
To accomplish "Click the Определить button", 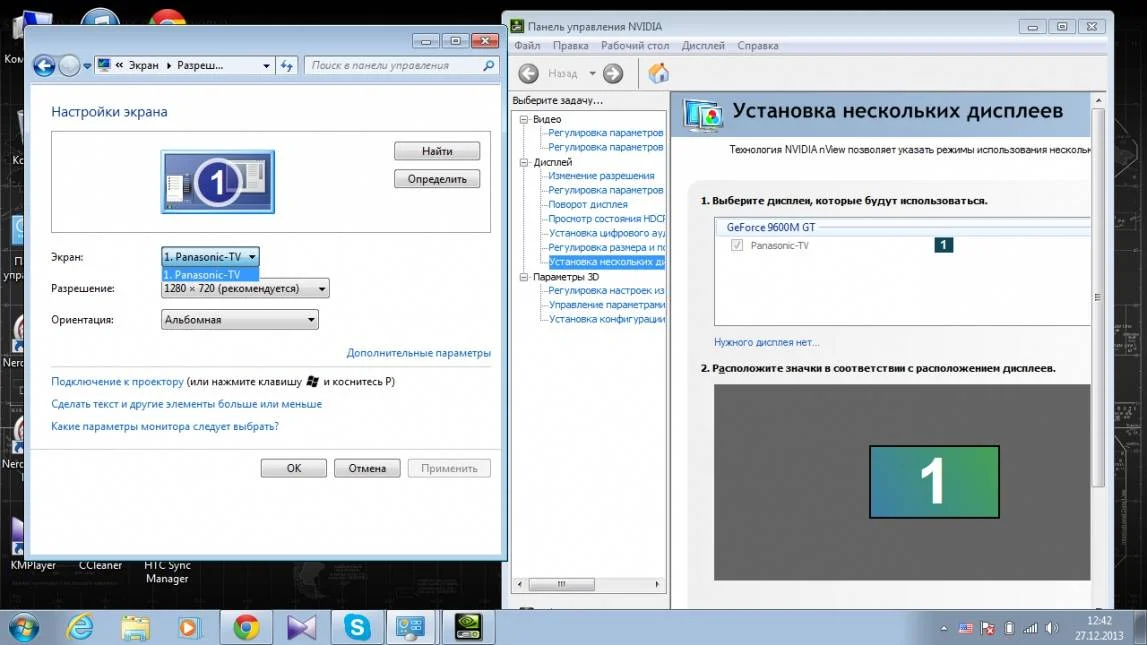I will (x=437, y=179).
